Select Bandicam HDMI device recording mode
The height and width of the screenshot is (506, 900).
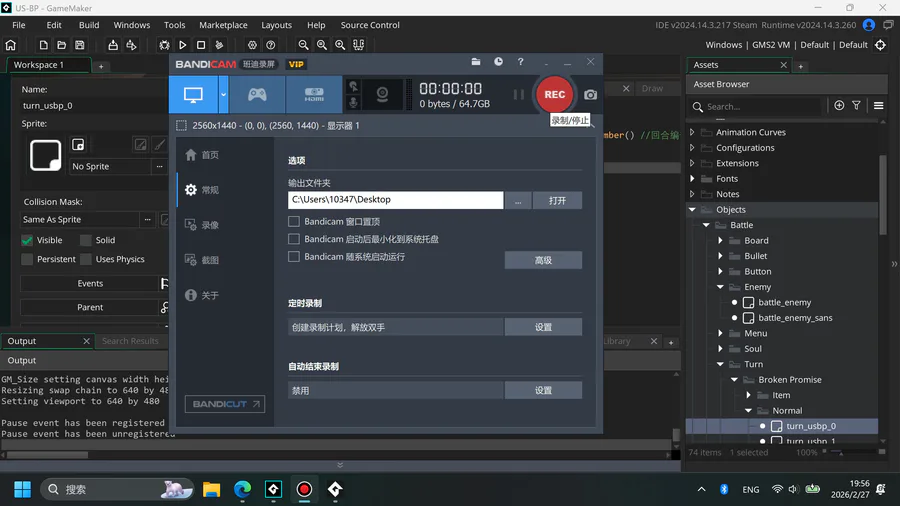[314, 95]
